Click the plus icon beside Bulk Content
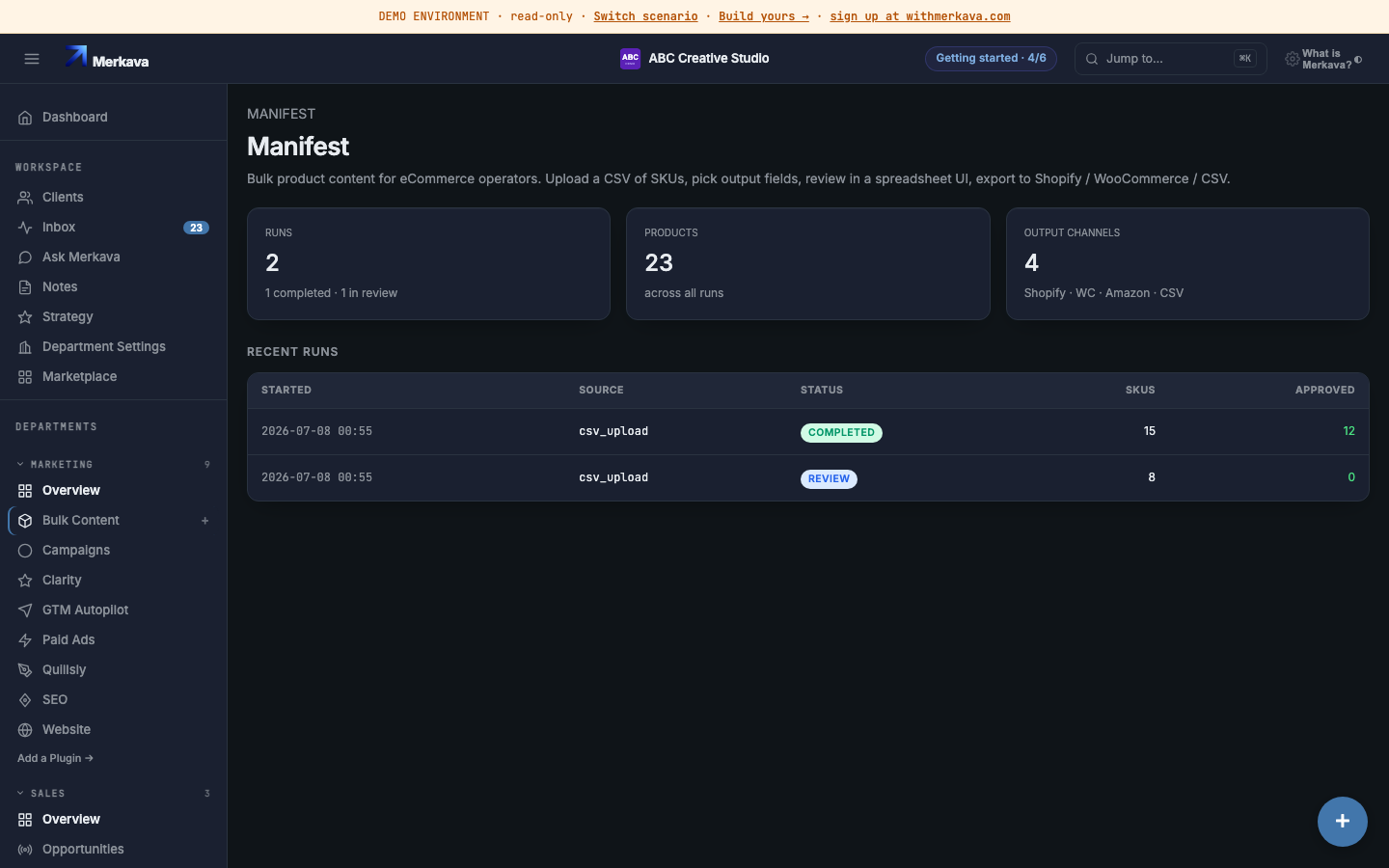This screenshot has width=1389, height=868. (204, 521)
